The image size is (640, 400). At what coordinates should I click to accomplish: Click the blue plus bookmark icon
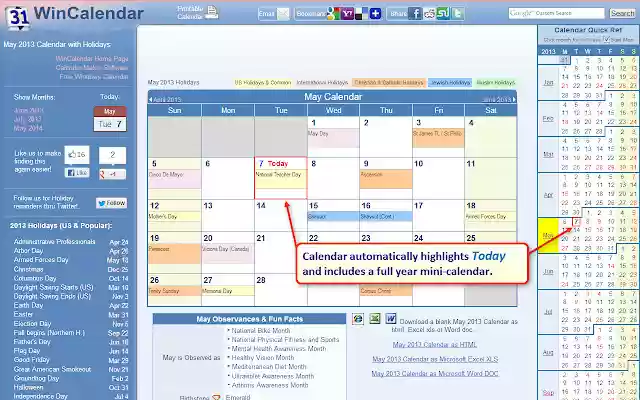click(376, 13)
